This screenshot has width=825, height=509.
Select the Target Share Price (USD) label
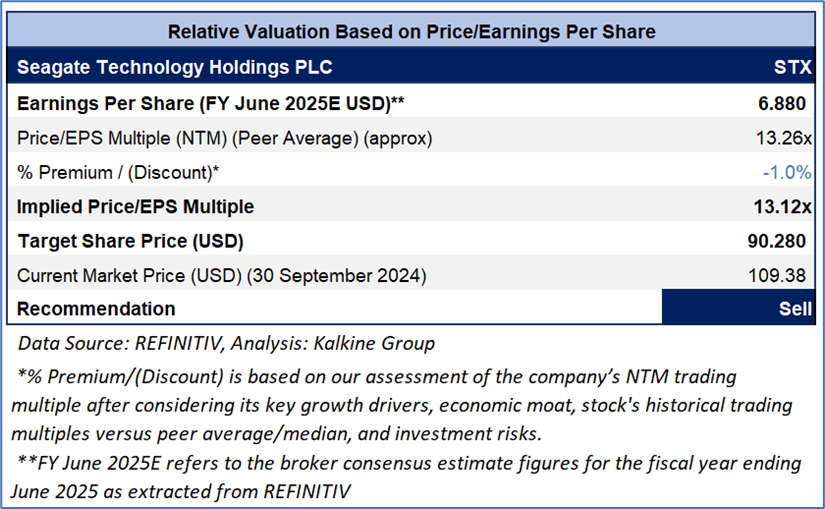pos(131,241)
